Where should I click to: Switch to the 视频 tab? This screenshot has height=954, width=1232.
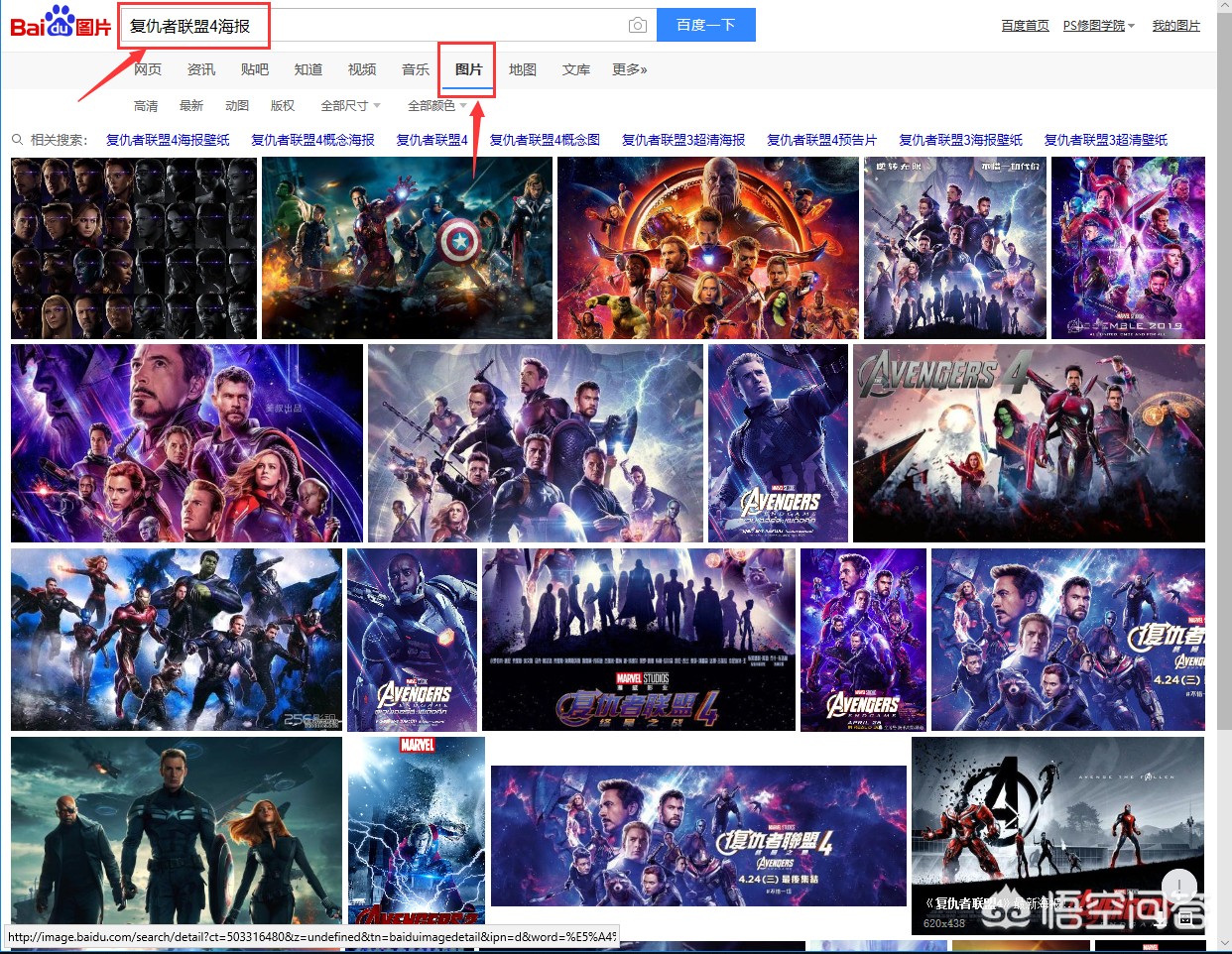(x=362, y=69)
